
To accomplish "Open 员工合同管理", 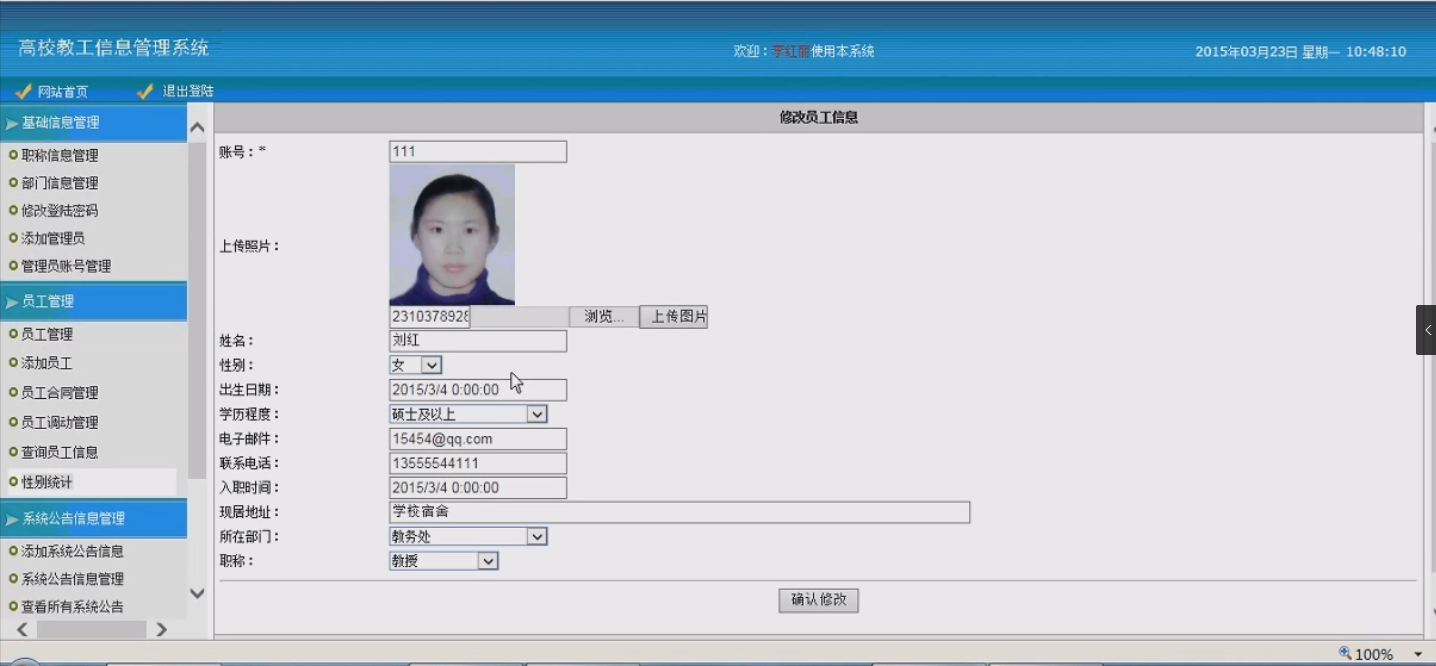I will (x=60, y=393).
